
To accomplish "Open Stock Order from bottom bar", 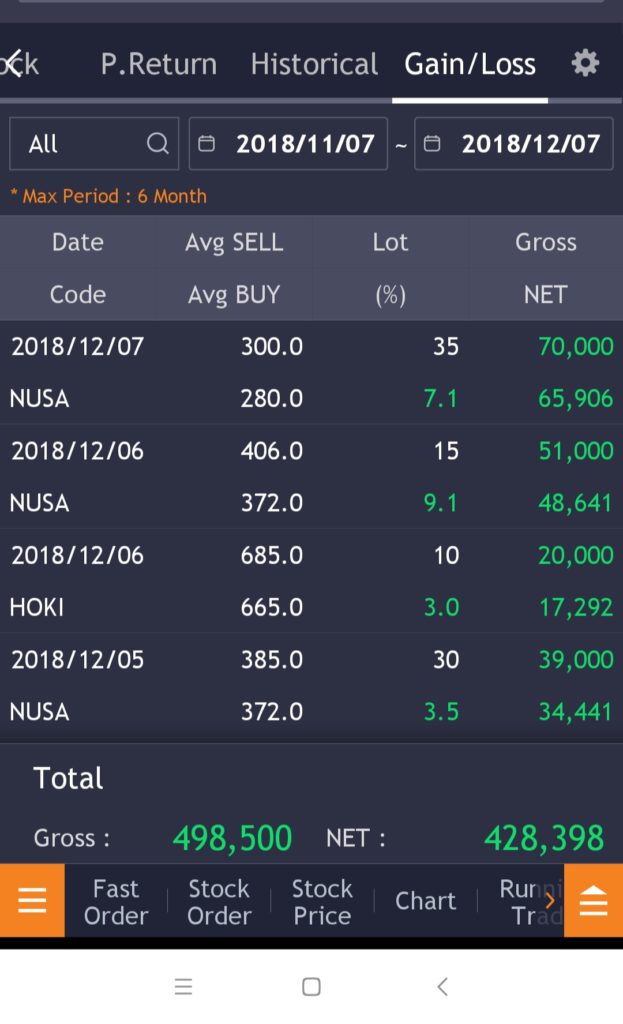I will pos(219,901).
